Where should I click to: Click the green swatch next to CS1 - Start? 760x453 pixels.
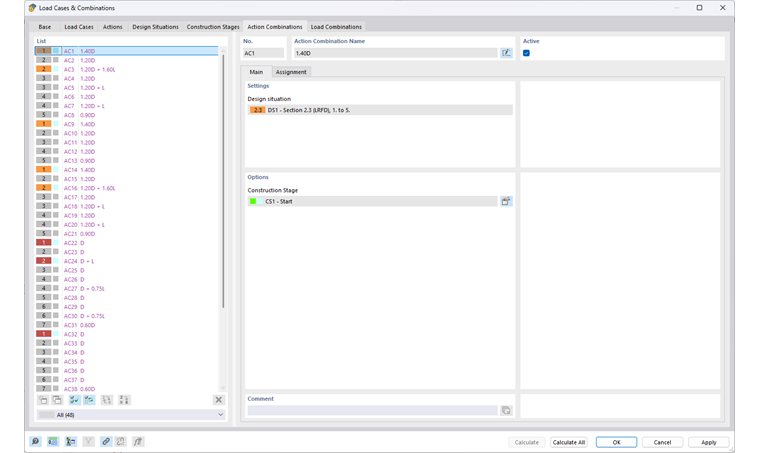253,201
